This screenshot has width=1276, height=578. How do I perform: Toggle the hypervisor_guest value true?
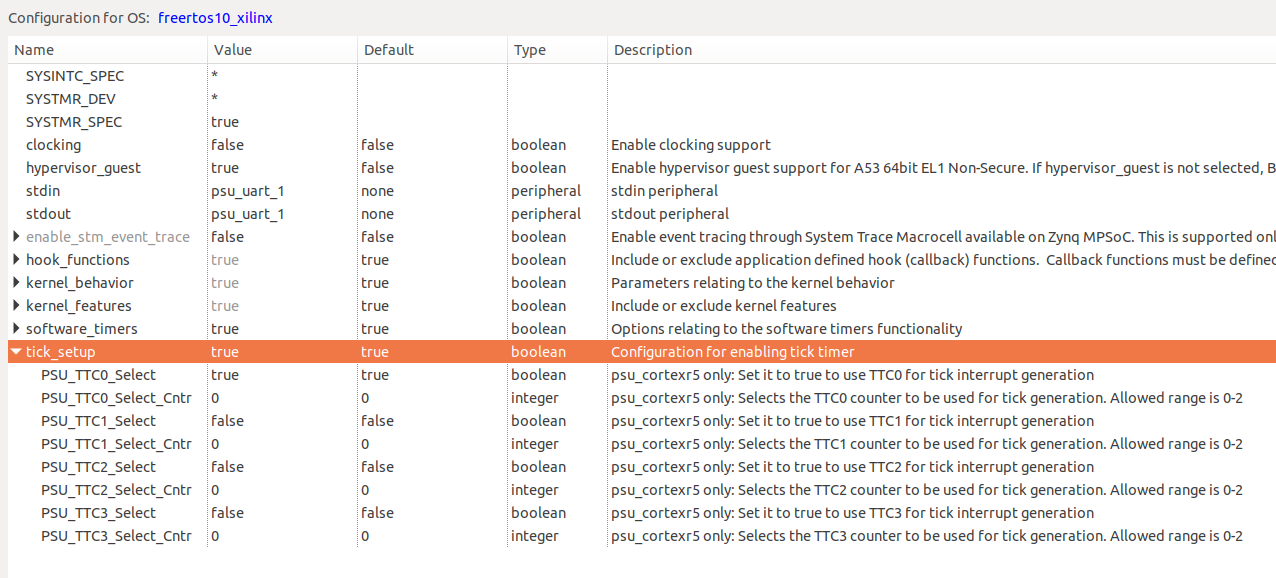tap(225, 168)
